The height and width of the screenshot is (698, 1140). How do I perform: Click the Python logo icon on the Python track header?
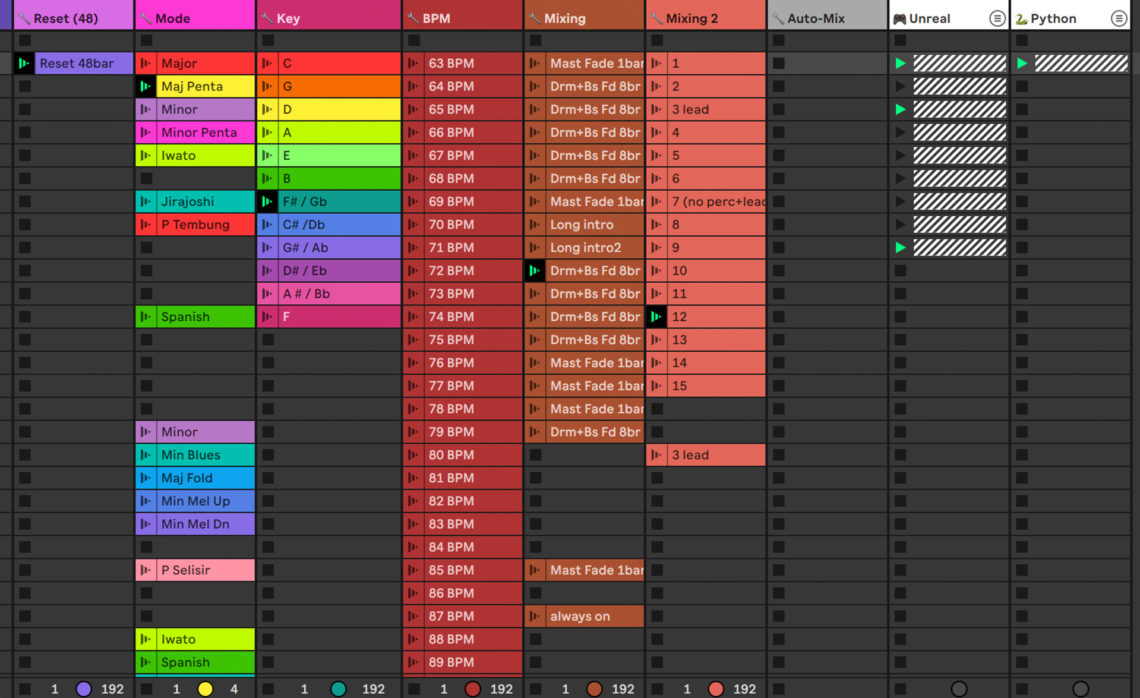point(1020,17)
